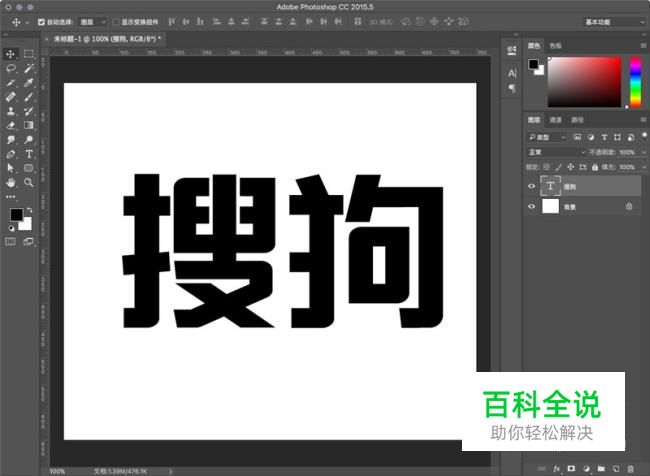Switch to the Paths (路径) tab
650x476 pixels.
[x=577, y=120]
